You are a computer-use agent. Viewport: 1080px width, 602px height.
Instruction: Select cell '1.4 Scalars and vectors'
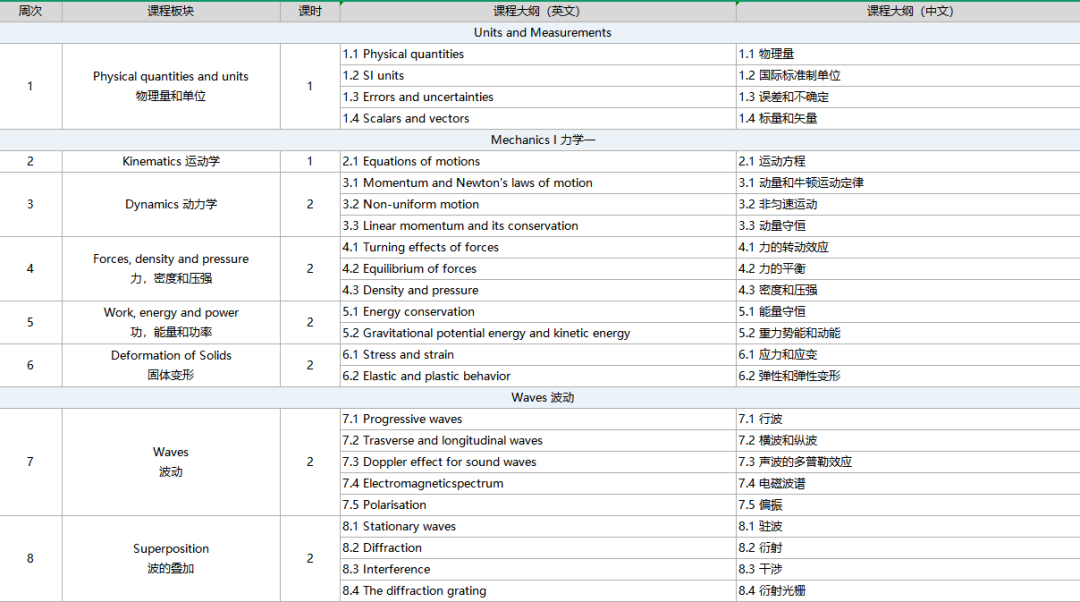point(538,118)
